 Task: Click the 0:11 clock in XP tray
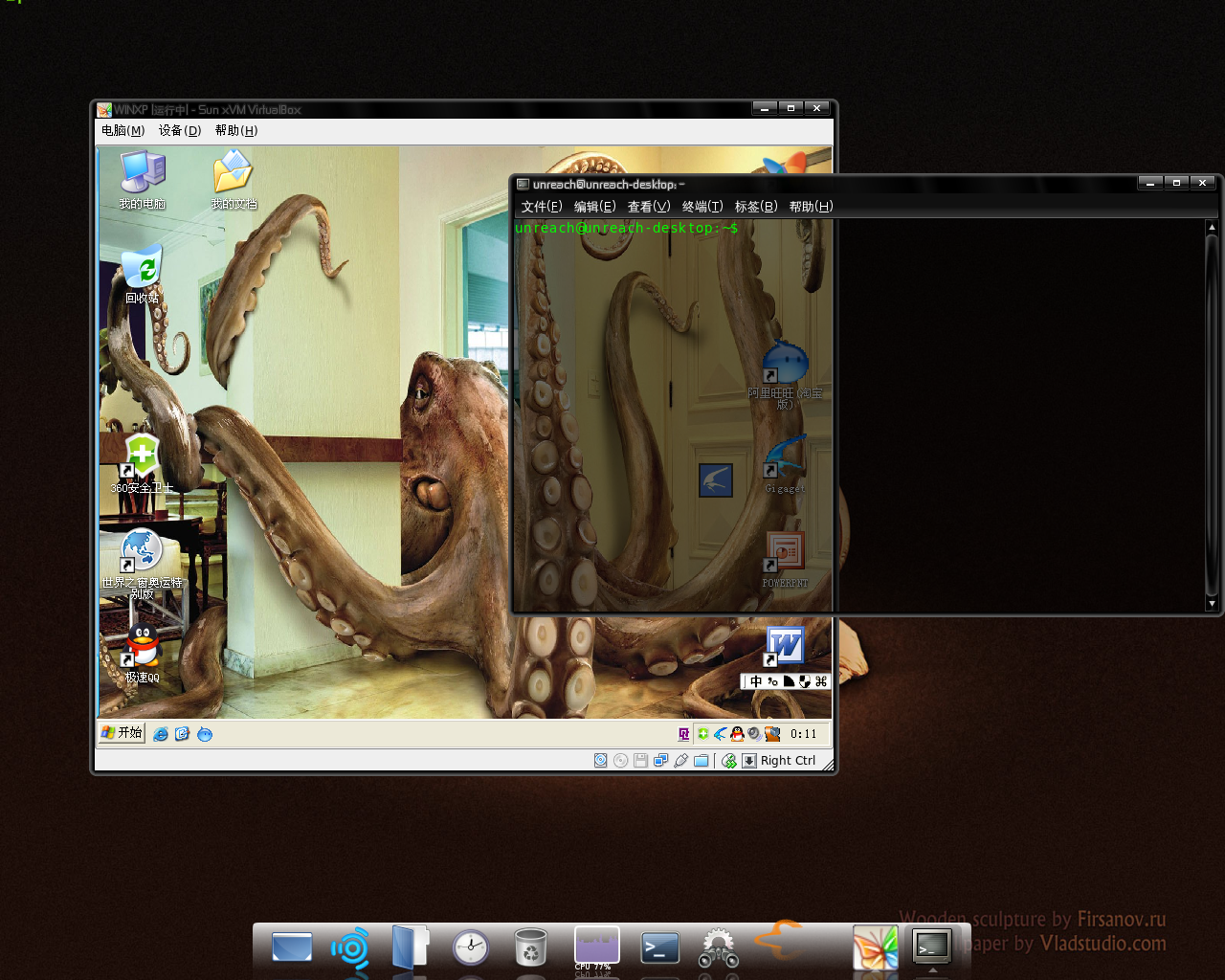[804, 734]
